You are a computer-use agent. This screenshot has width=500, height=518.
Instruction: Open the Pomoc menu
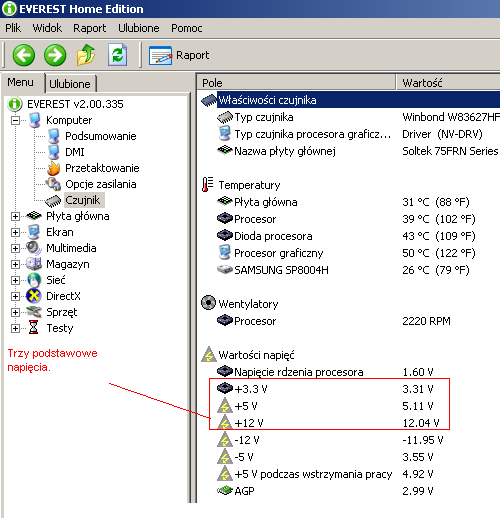click(x=187, y=28)
